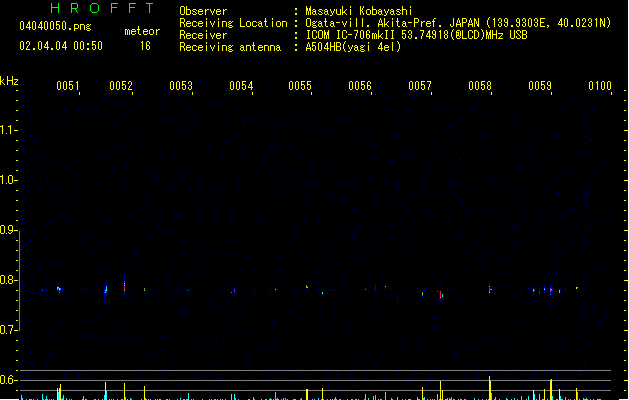Click the tallest yellow spike near 0058
This screenshot has width=629, height=400.
click(x=490, y=388)
